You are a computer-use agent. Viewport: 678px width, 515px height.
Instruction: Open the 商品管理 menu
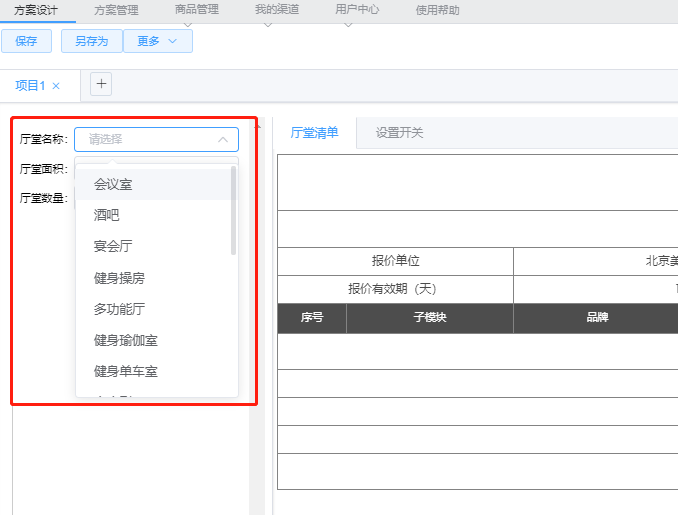pos(196,10)
